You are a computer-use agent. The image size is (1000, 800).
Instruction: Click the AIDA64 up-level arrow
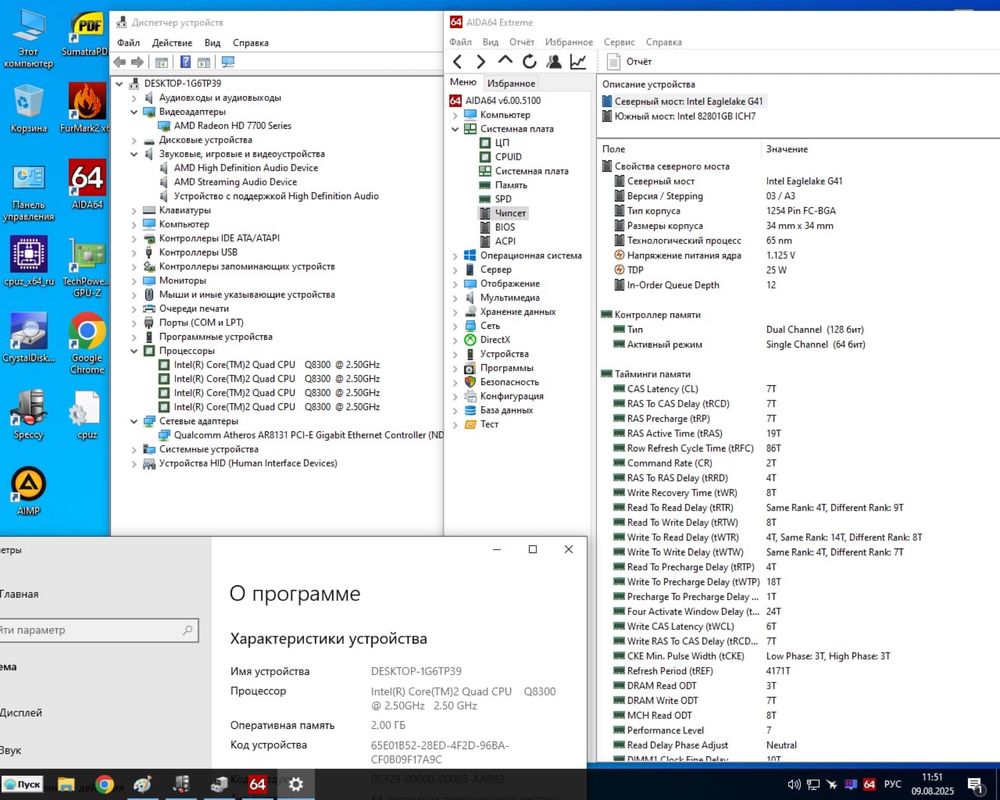point(505,61)
